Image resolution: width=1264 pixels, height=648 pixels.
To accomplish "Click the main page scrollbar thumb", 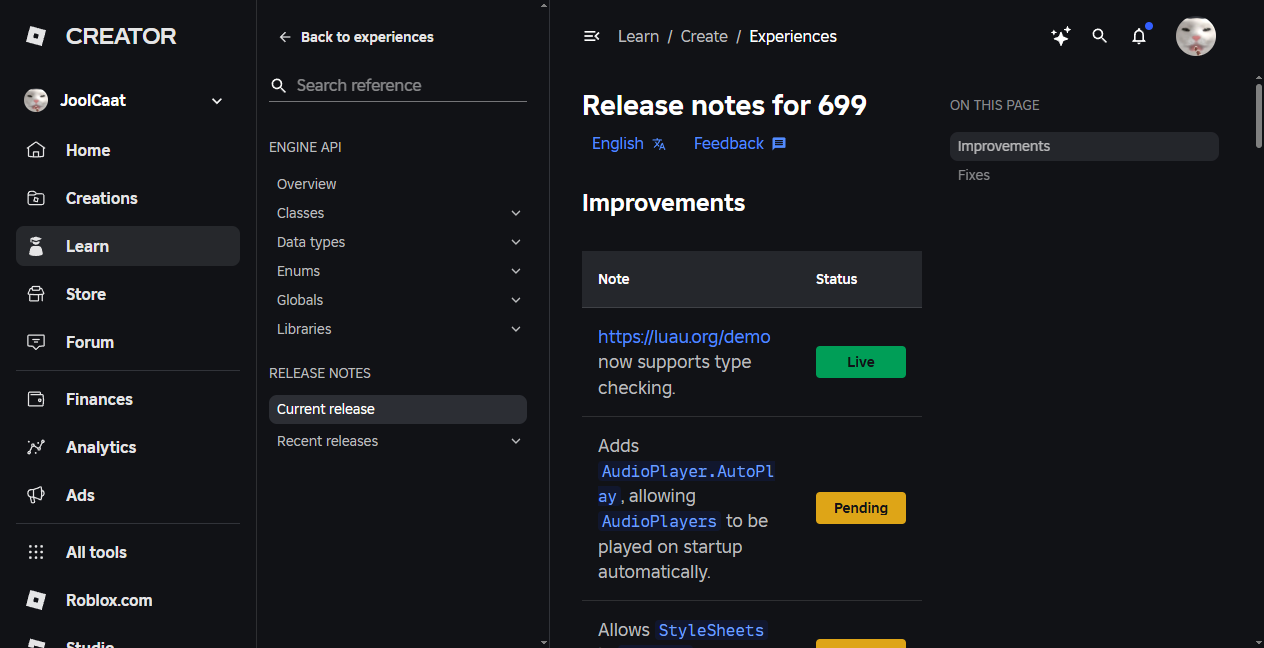I will (x=1259, y=116).
